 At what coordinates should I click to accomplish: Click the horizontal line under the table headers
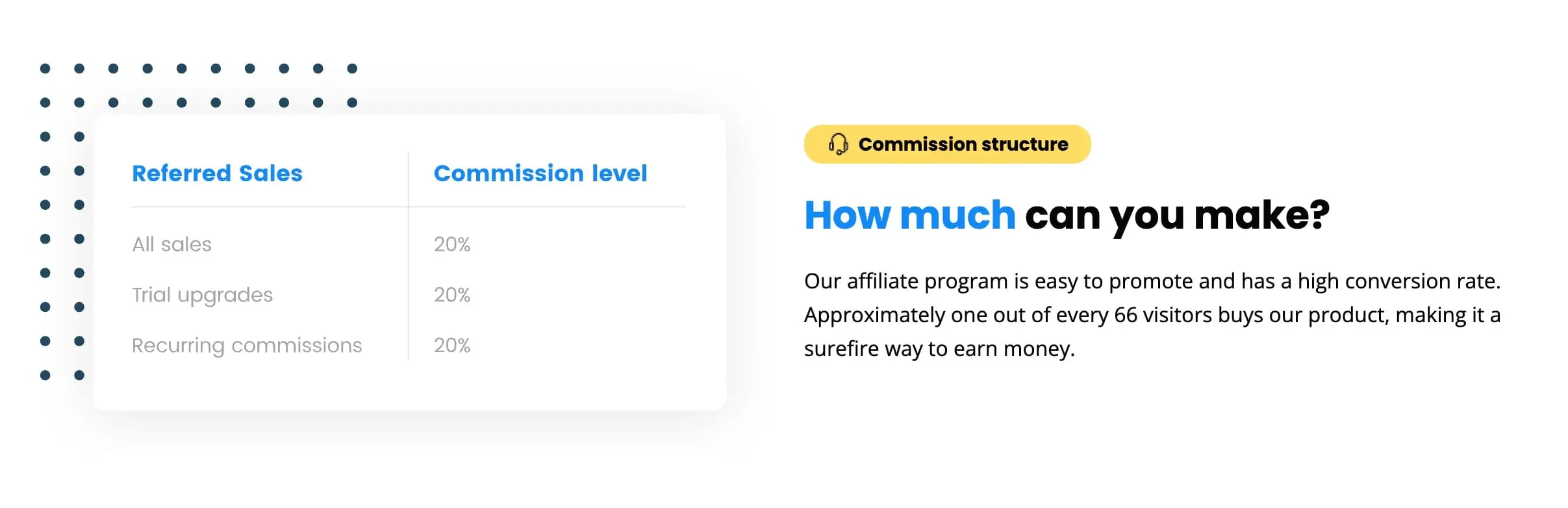(408, 207)
